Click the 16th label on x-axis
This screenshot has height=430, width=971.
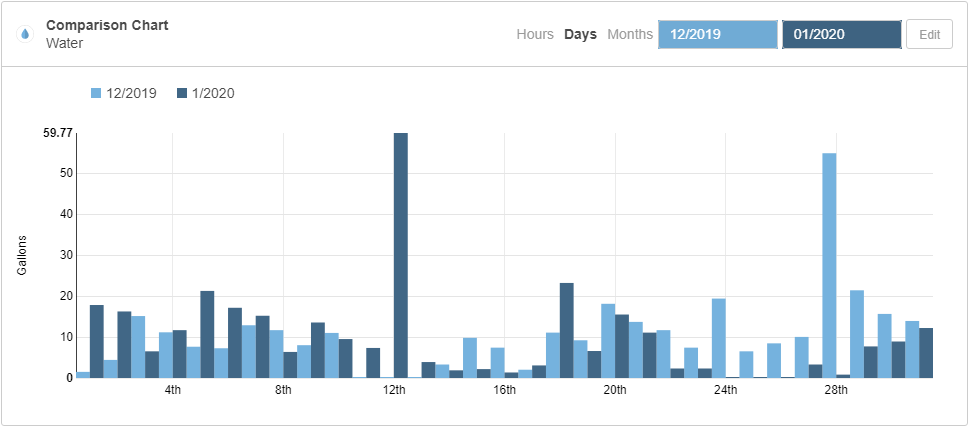(504, 390)
